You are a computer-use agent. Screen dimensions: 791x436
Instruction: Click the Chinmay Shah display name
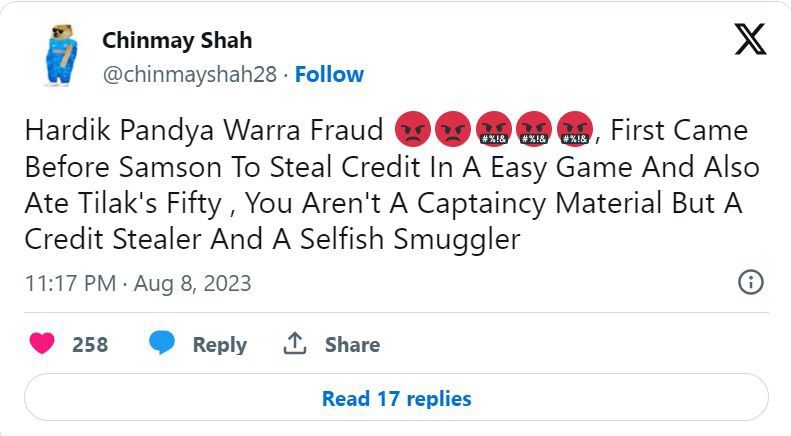point(177,41)
